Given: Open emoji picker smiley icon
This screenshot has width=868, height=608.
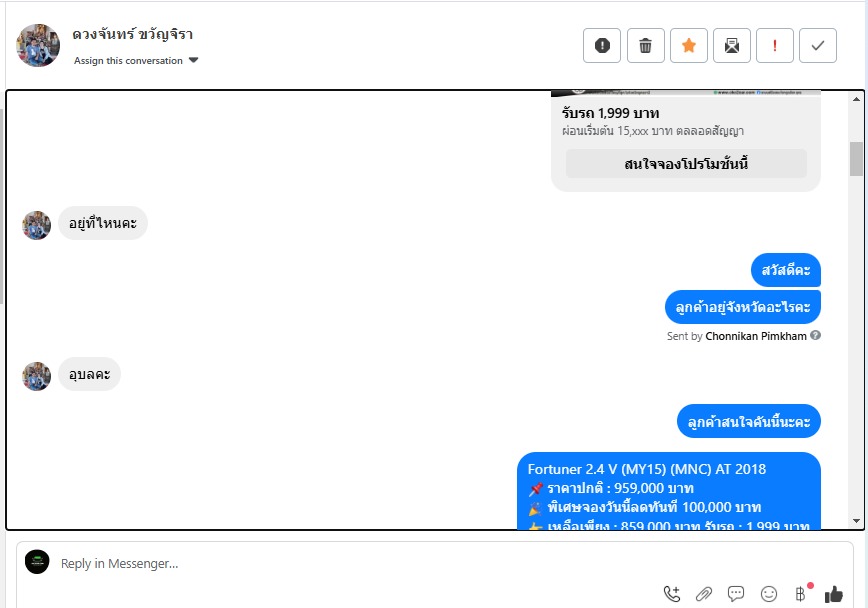Looking at the screenshot, I should click(x=769, y=594).
